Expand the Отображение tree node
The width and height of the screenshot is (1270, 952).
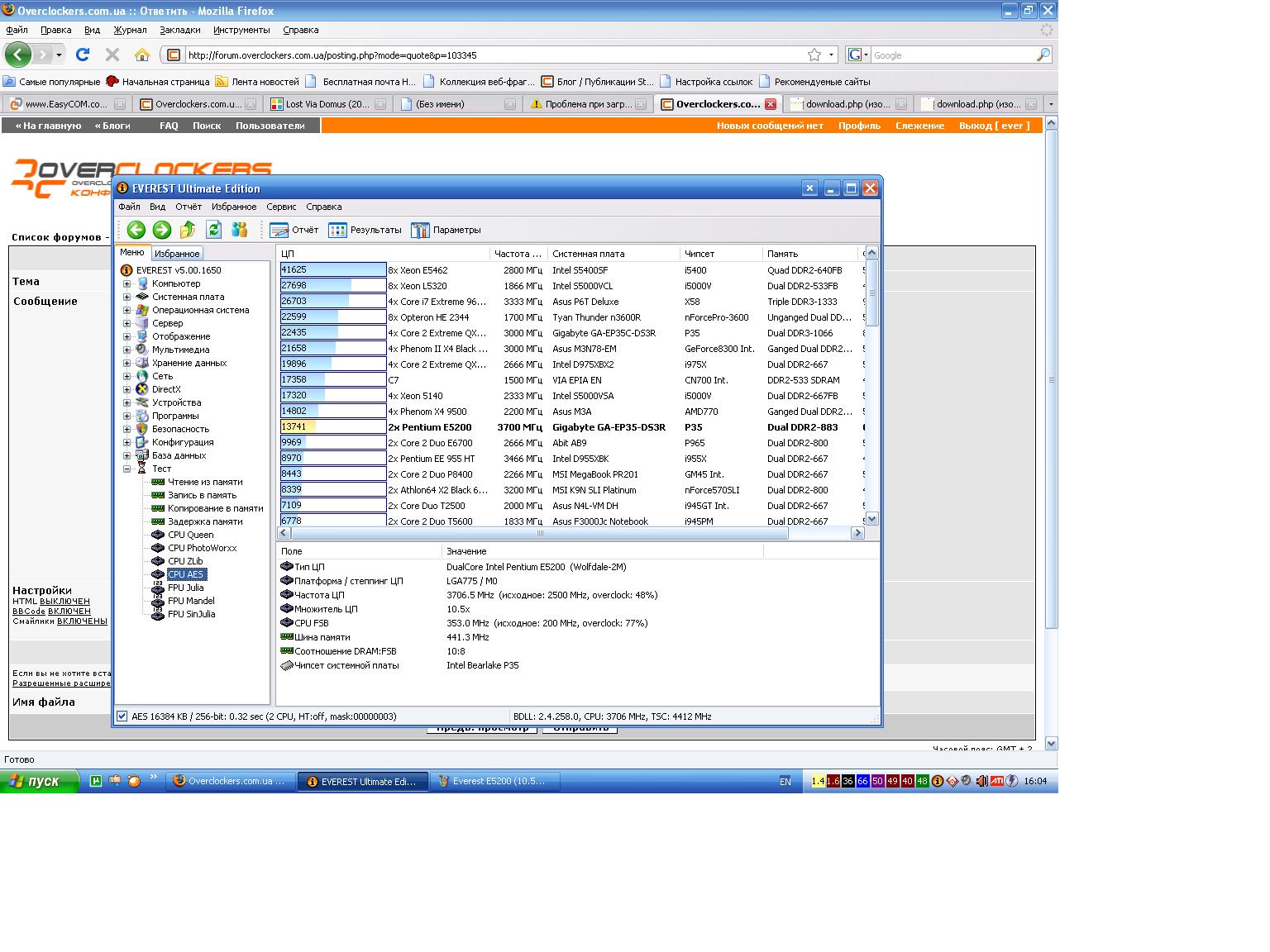point(127,336)
